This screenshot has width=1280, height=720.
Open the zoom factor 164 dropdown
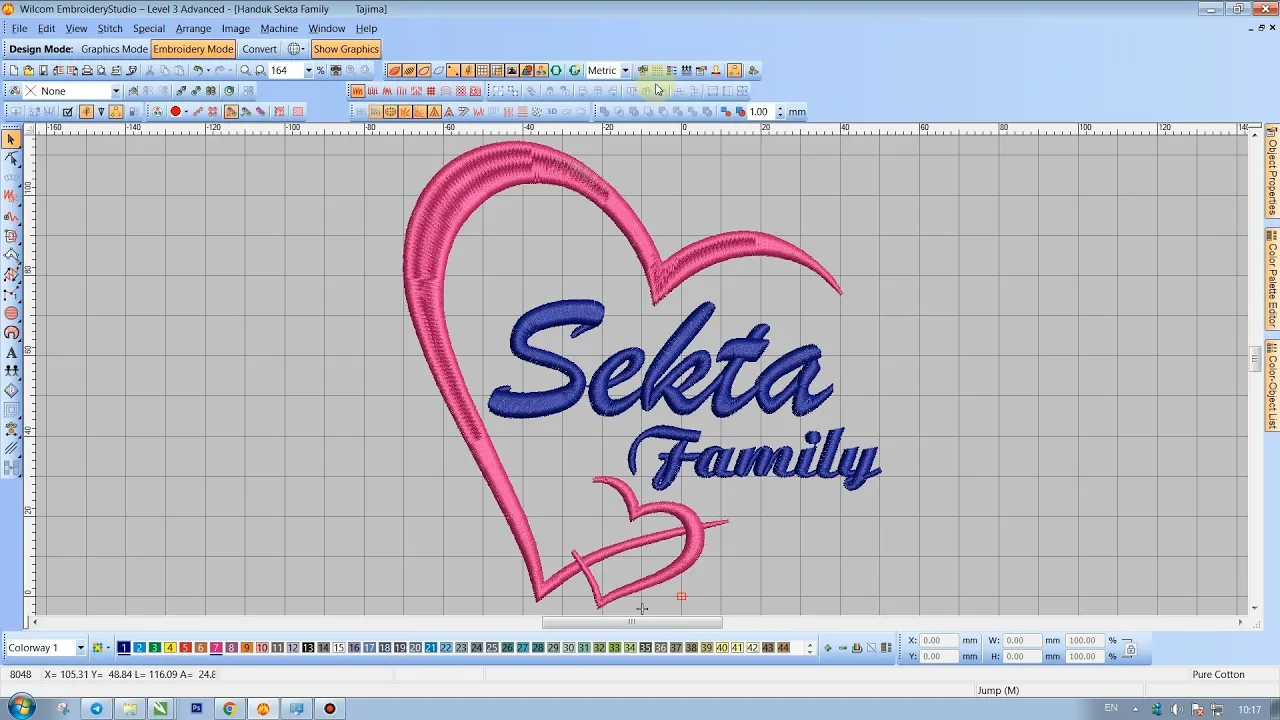pos(308,70)
